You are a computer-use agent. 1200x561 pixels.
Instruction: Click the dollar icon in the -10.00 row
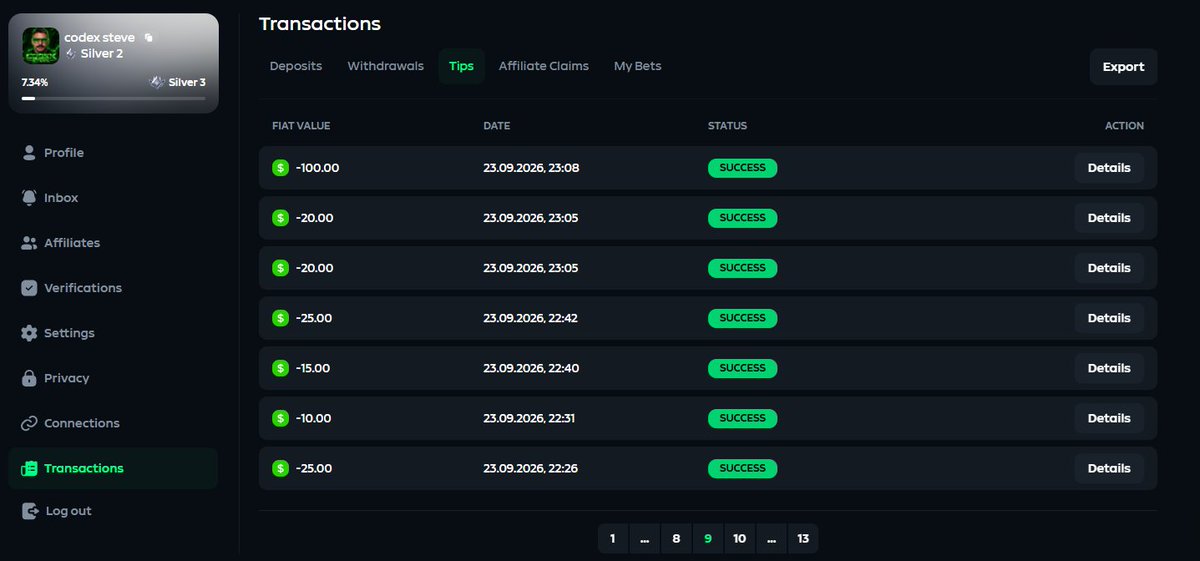[281, 418]
